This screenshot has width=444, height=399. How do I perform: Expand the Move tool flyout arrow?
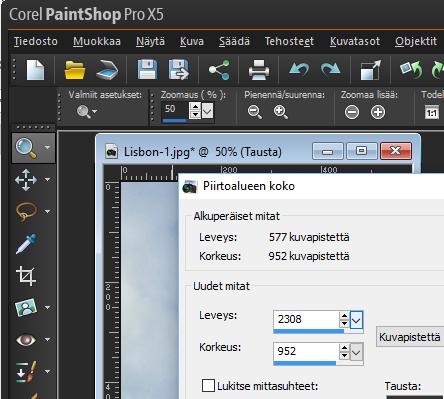(47, 179)
